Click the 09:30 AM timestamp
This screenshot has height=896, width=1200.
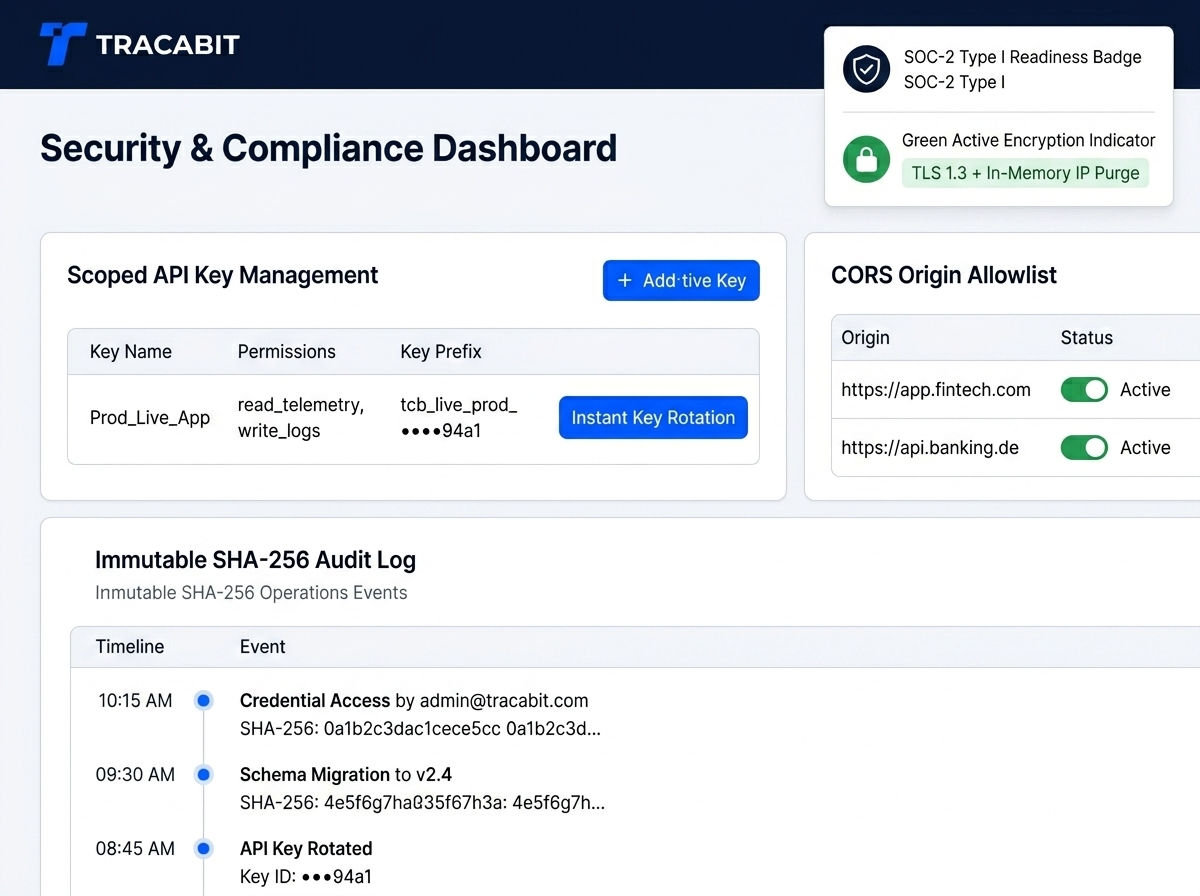tap(135, 775)
